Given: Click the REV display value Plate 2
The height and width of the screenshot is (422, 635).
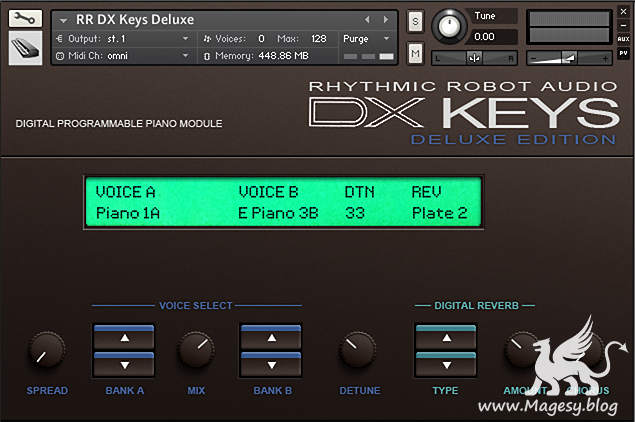Looking at the screenshot, I should coord(439,213).
